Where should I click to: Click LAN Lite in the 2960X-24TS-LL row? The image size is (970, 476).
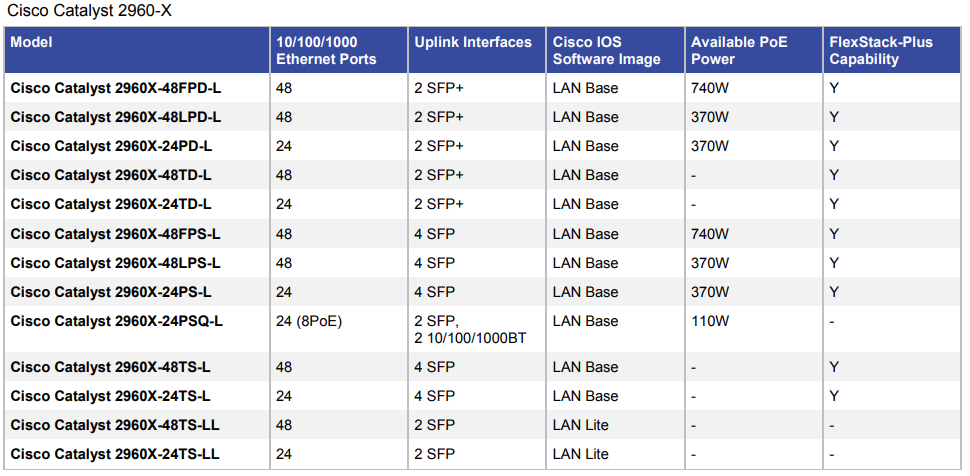click(580, 454)
